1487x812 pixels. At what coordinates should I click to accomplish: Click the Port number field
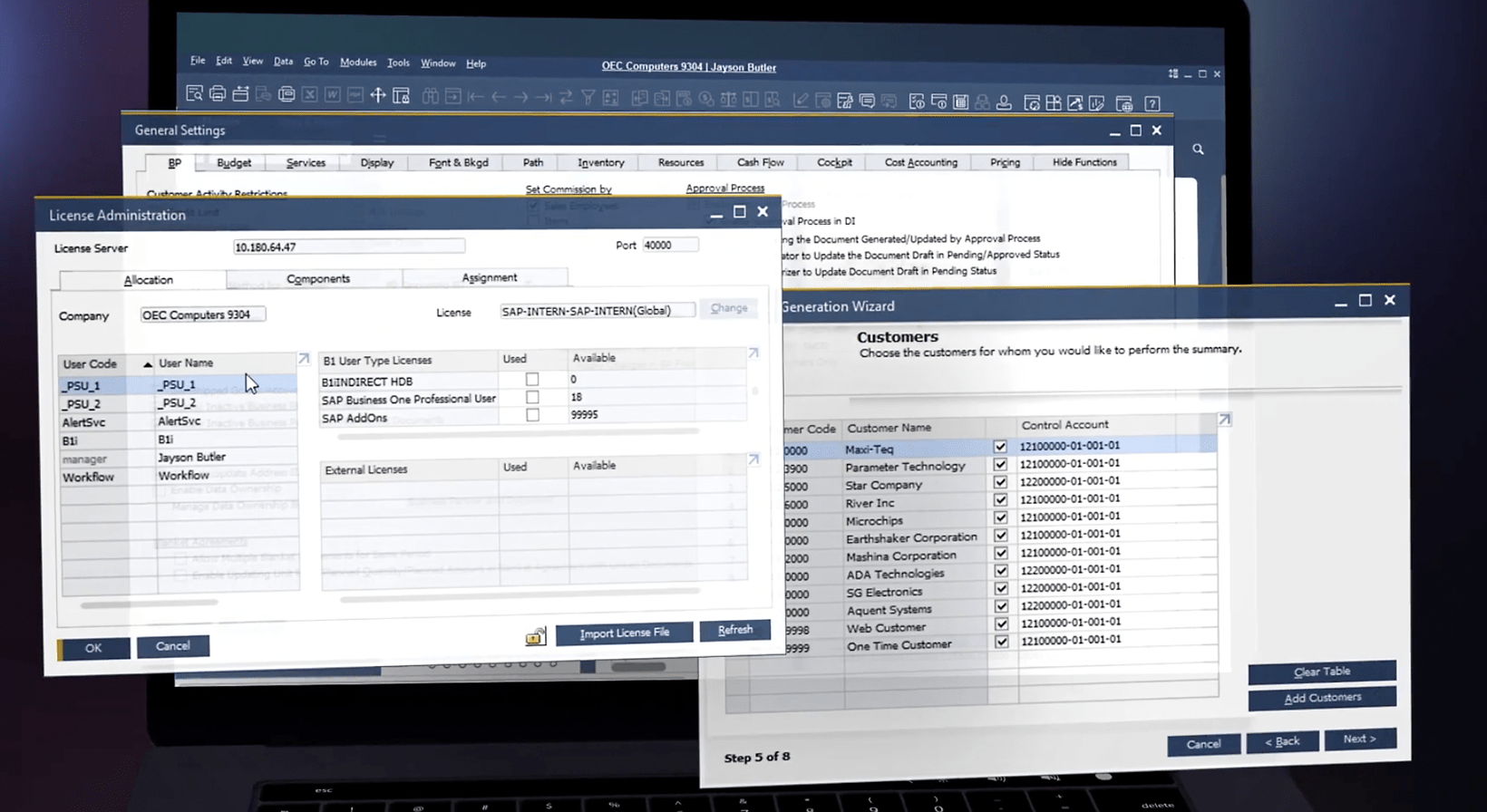point(670,245)
